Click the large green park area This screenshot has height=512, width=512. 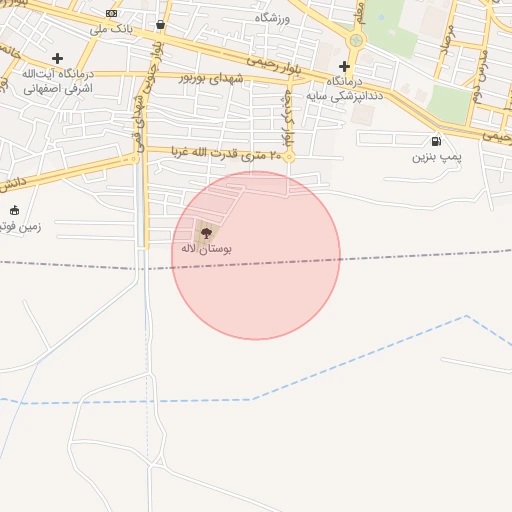[x=389, y=27]
